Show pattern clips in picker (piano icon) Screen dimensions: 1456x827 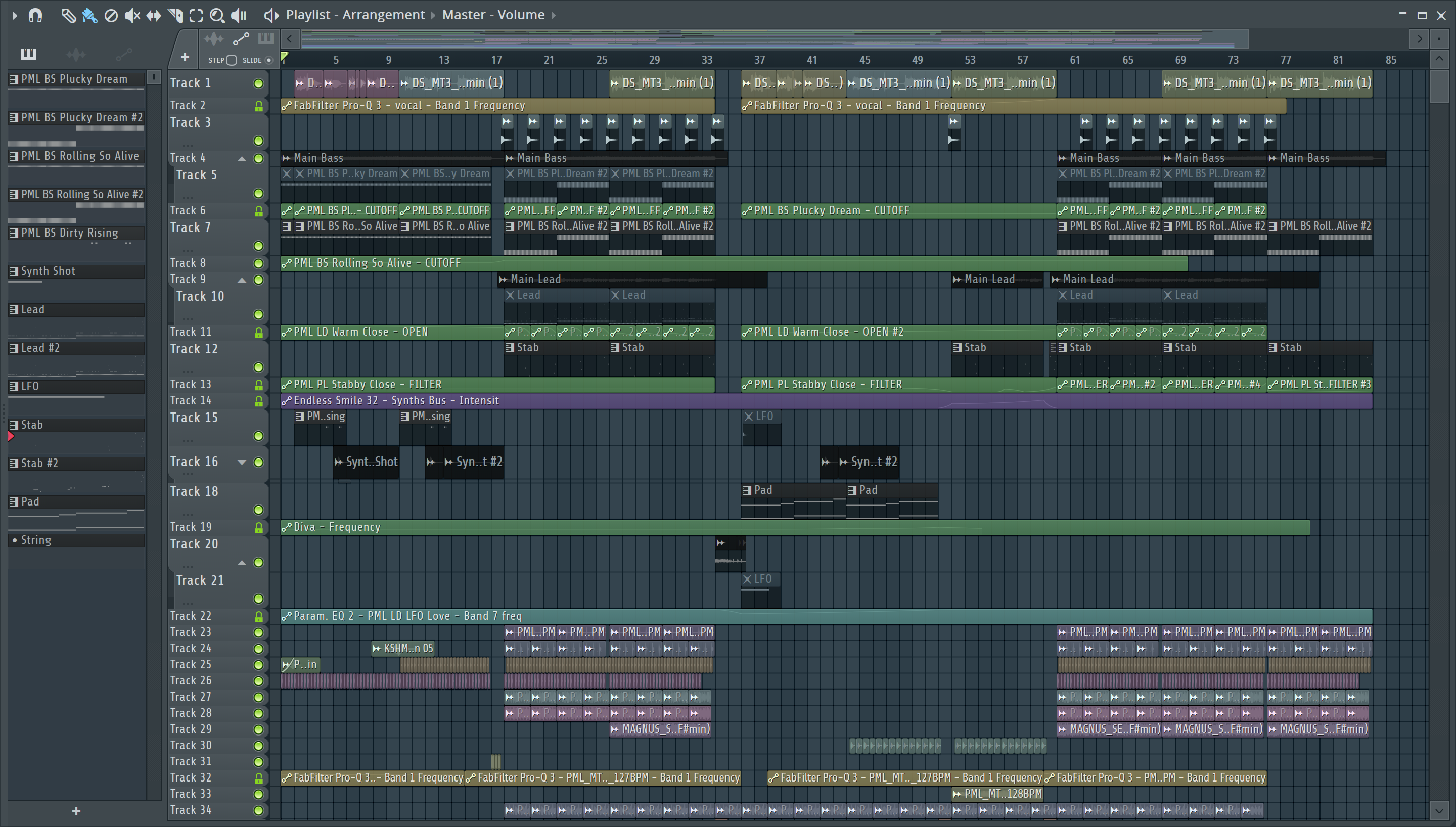tap(28, 54)
